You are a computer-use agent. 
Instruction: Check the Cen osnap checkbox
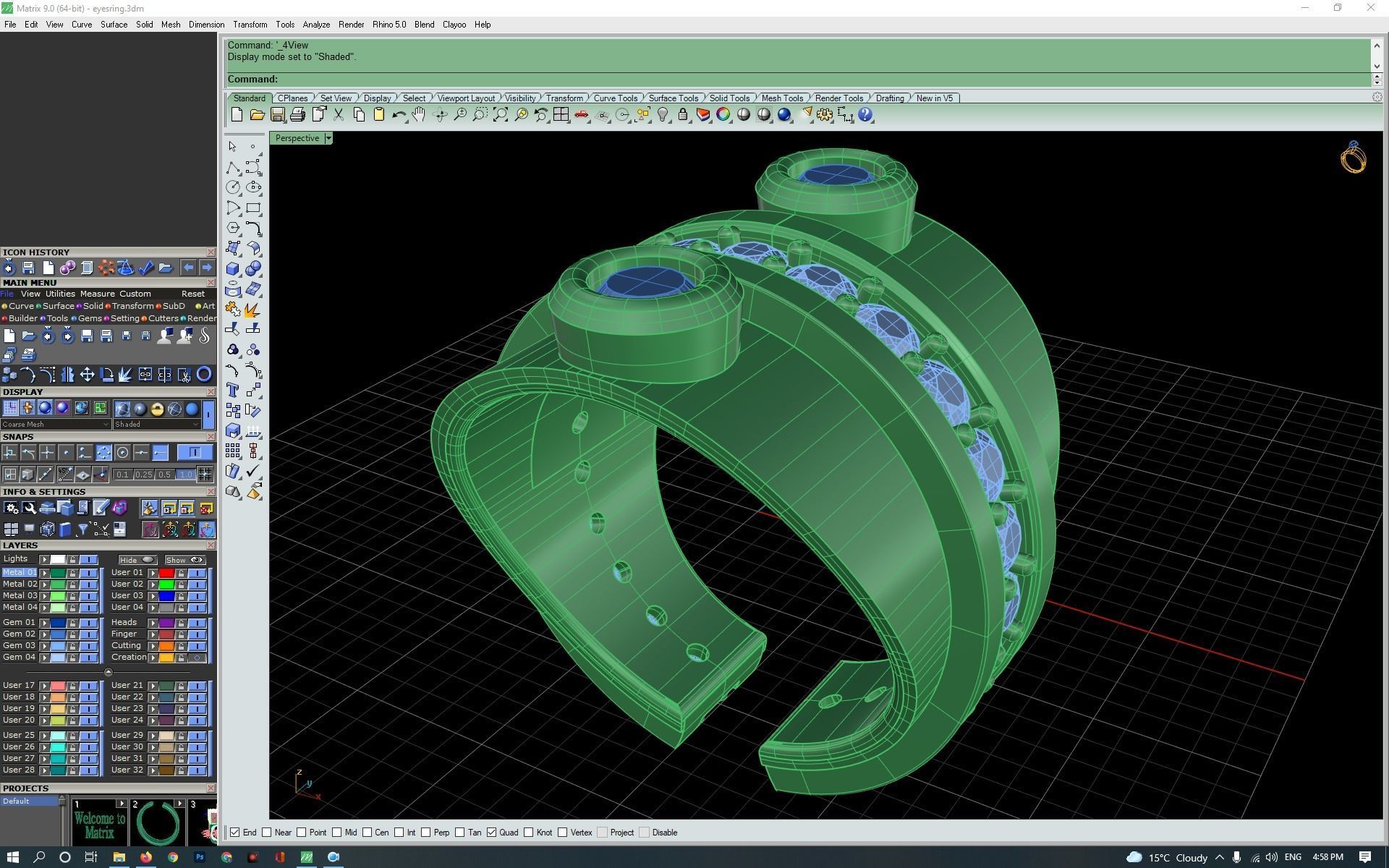(x=368, y=833)
